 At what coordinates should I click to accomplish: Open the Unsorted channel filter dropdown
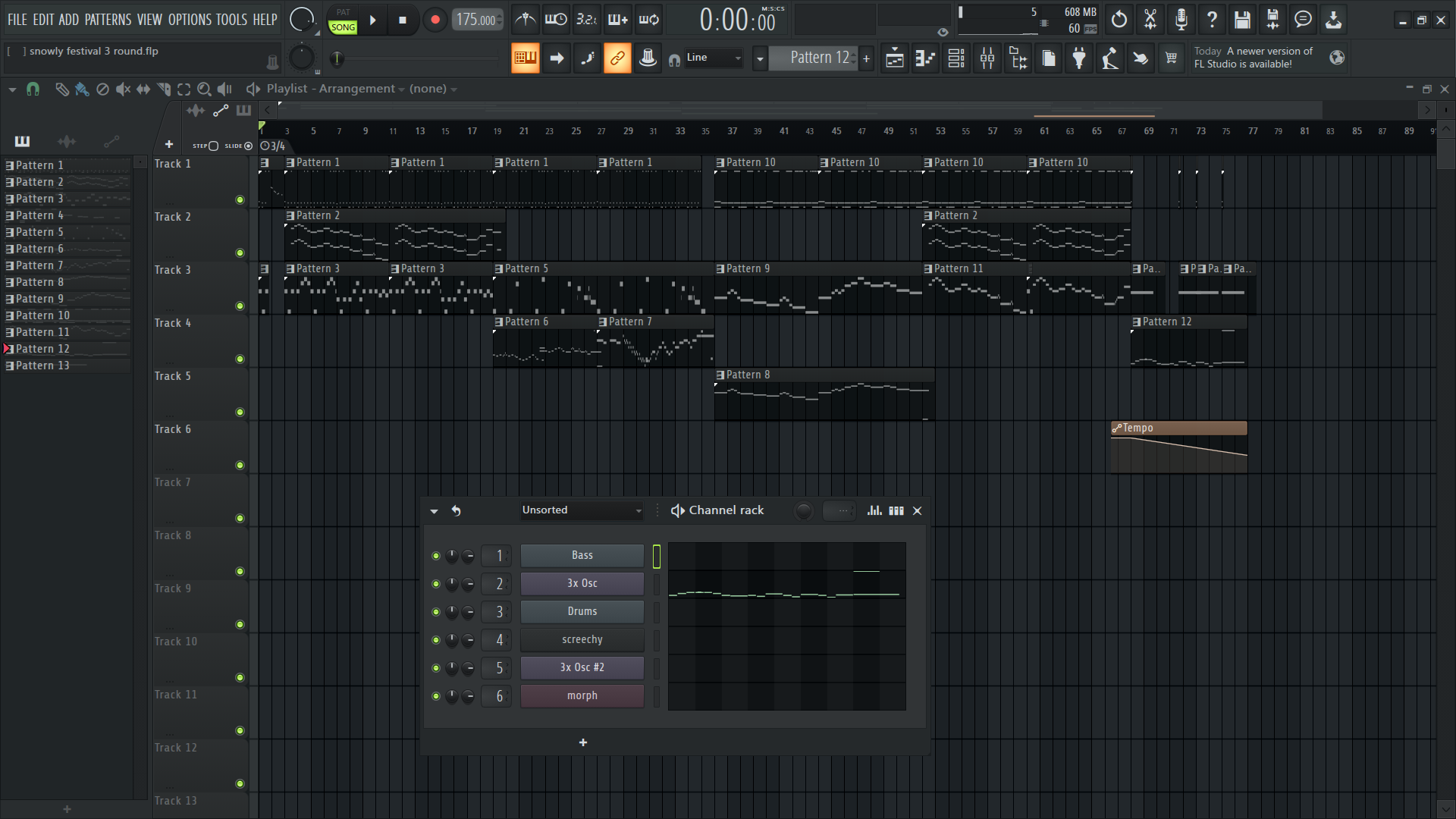click(x=582, y=510)
